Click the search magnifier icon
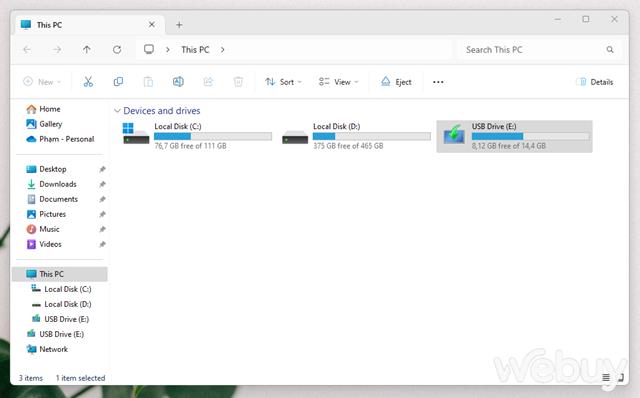 tap(610, 49)
